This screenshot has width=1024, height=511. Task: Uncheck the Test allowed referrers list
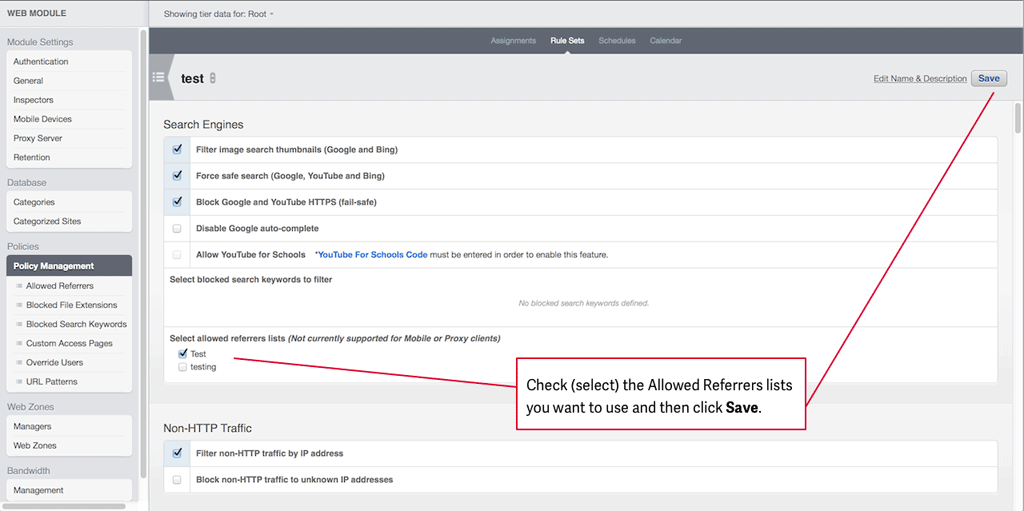pos(183,354)
